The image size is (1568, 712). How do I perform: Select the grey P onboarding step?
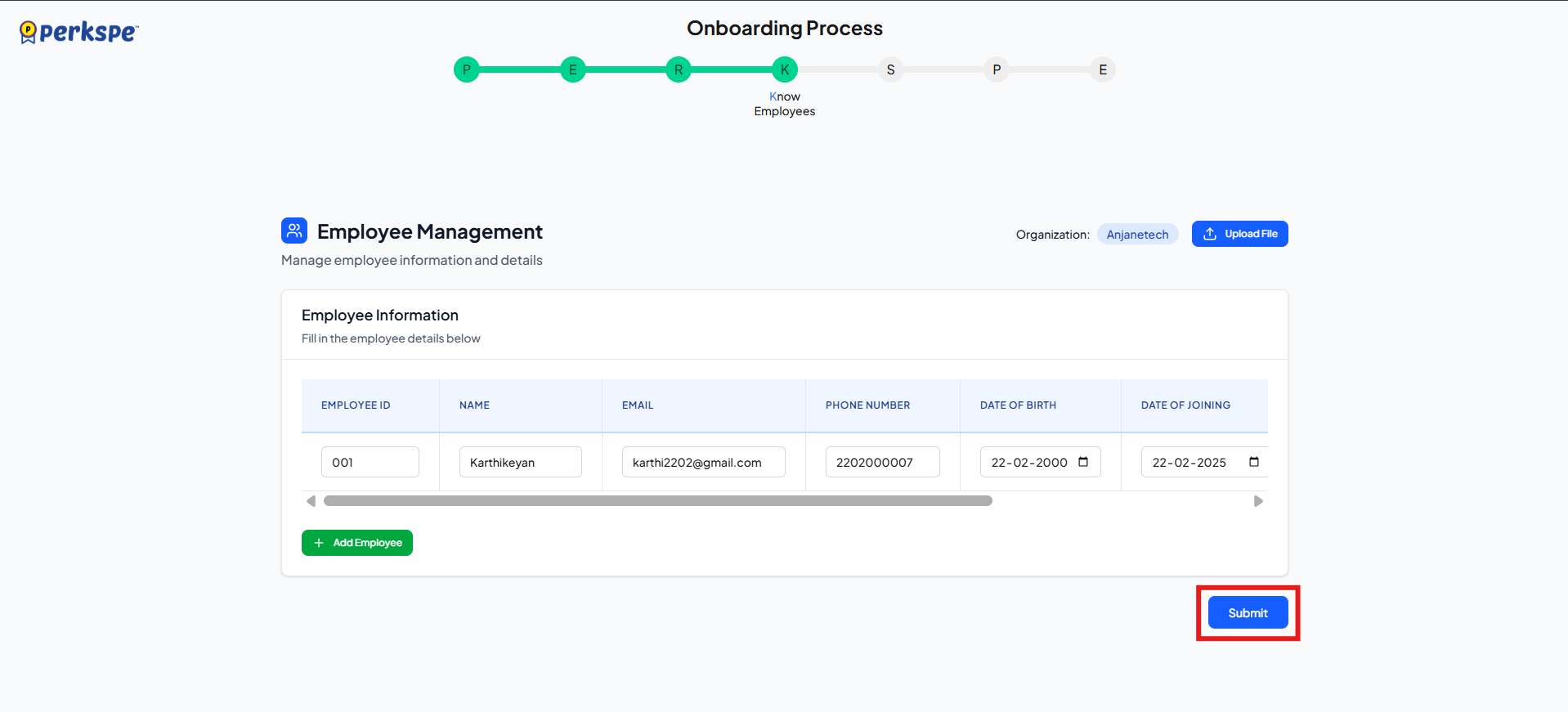pyautogui.click(x=997, y=69)
